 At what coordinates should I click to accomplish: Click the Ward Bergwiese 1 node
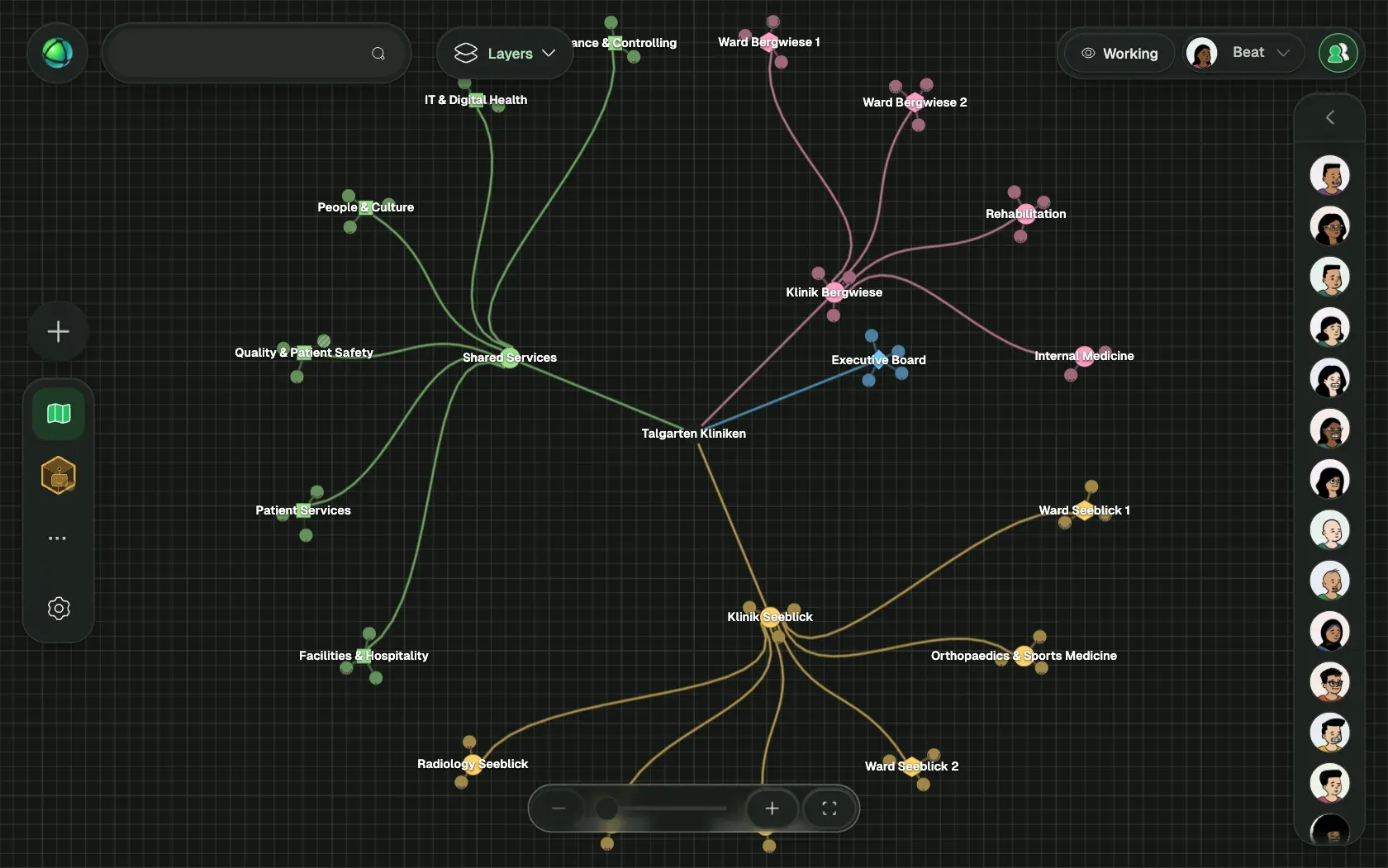769,42
